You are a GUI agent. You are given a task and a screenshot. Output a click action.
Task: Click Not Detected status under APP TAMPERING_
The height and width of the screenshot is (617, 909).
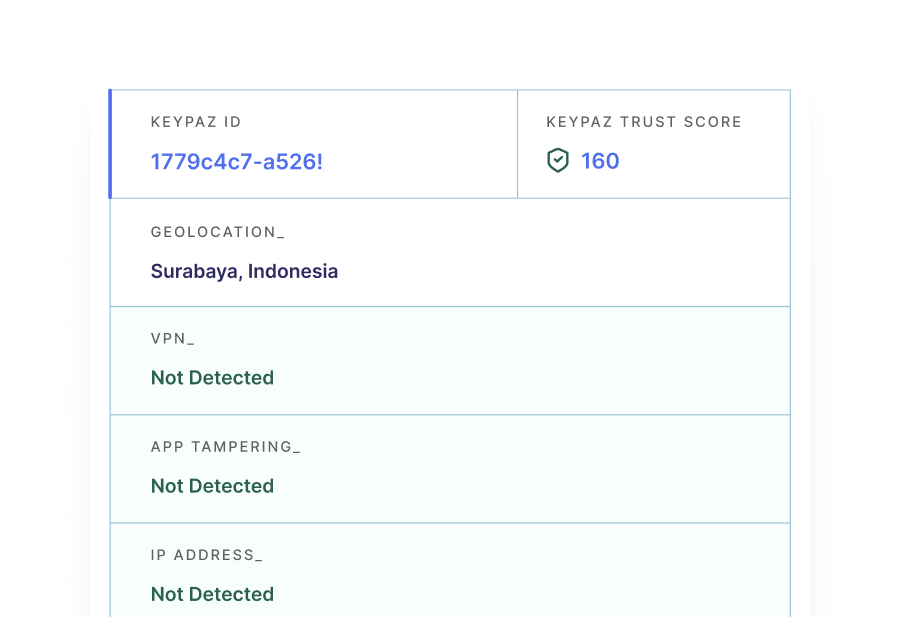[212, 486]
